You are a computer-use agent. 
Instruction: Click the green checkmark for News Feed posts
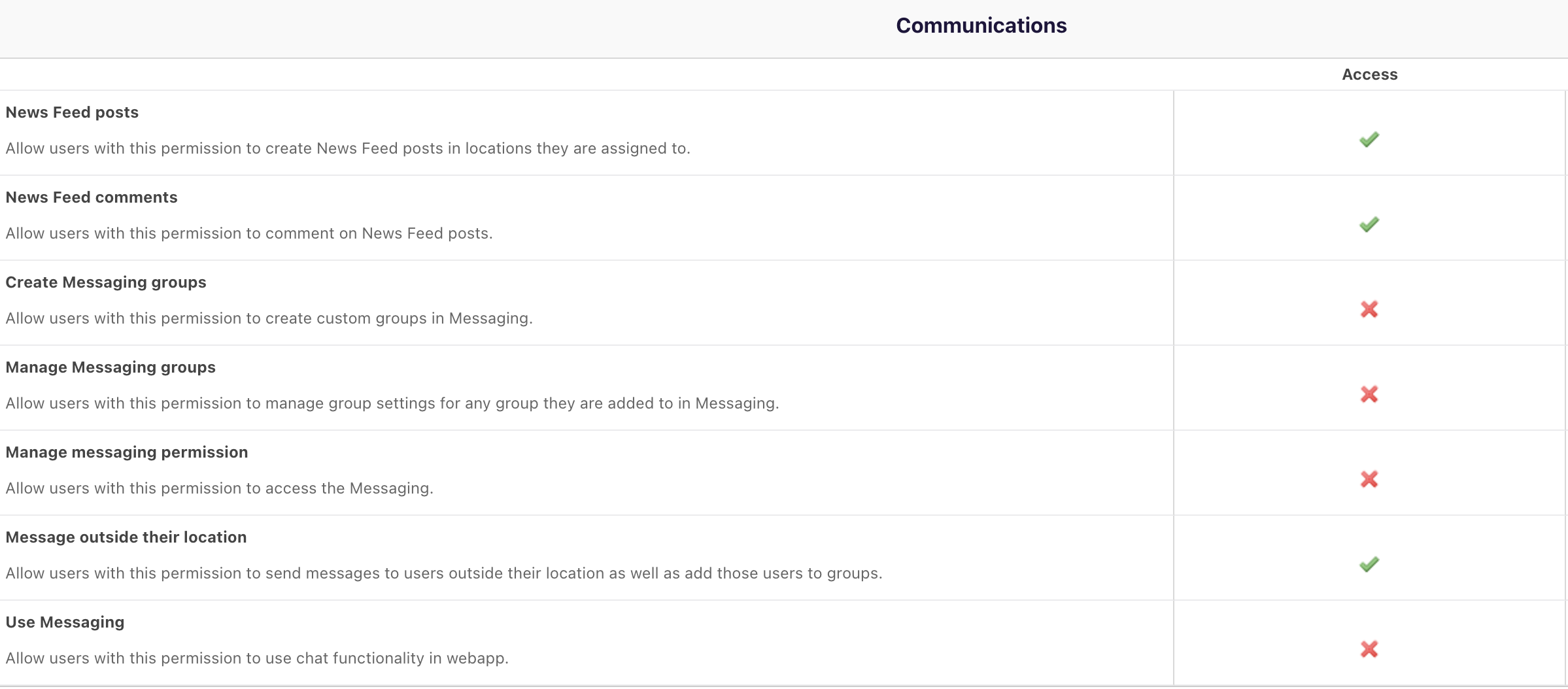[x=1369, y=139]
